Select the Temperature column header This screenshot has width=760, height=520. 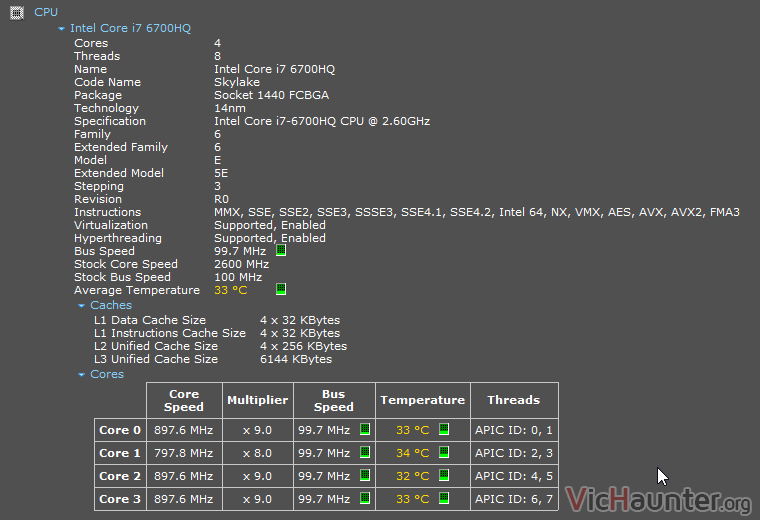(x=423, y=400)
